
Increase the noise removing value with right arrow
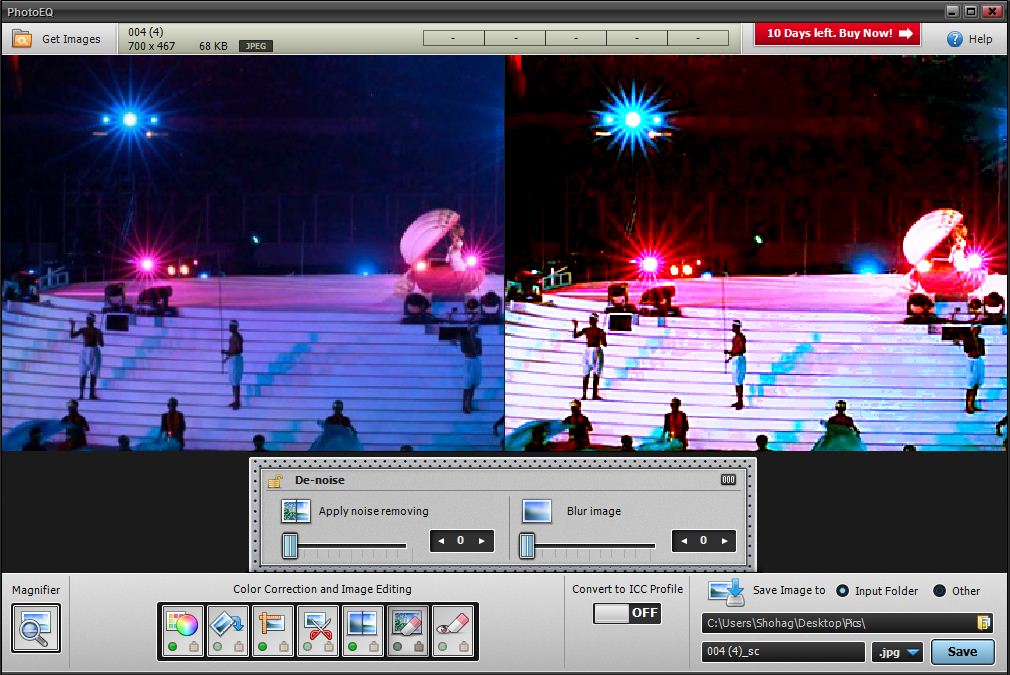[482, 541]
